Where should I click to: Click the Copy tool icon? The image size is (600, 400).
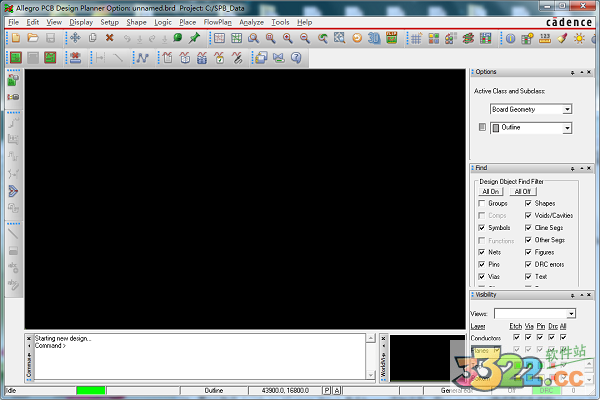click(x=92, y=38)
